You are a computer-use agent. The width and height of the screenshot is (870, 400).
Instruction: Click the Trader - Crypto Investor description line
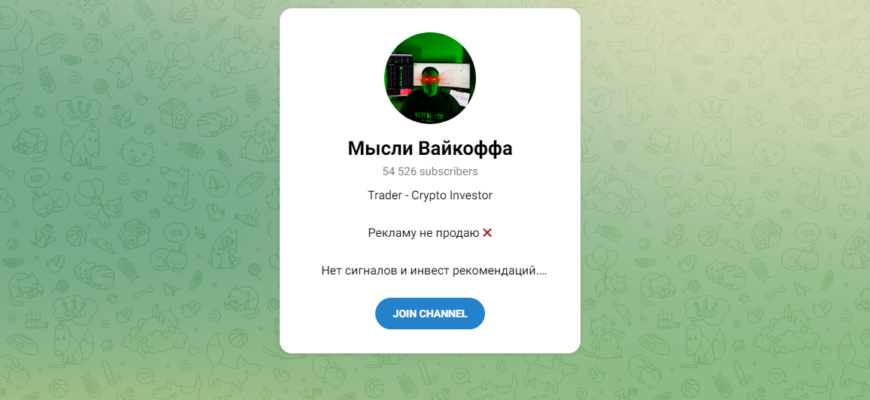point(430,195)
